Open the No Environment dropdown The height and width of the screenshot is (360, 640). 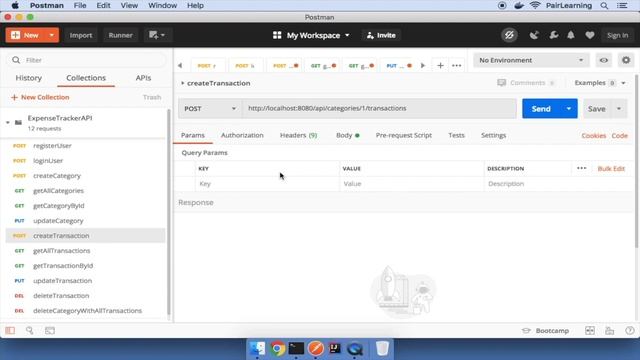point(531,60)
